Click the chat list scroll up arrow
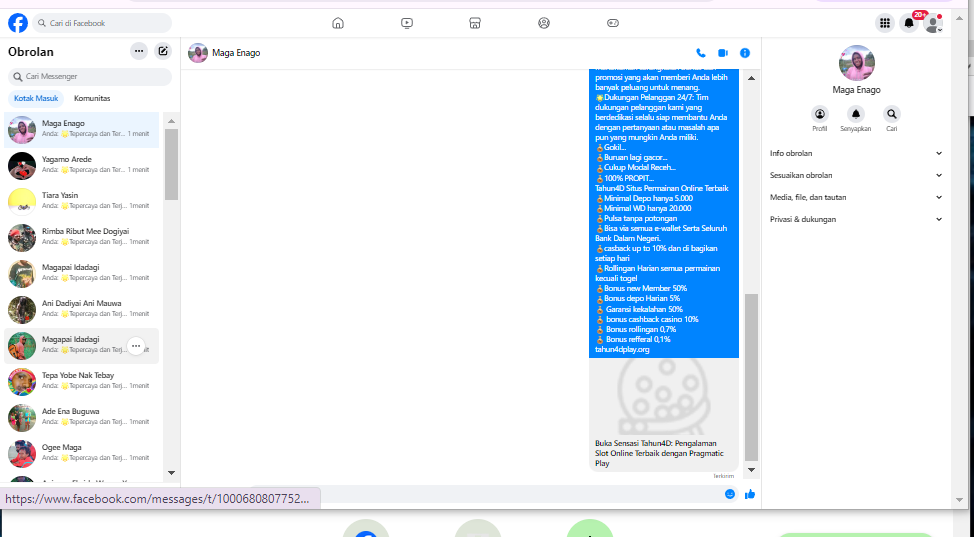Screen dimensions: 974x537 coord(171,121)
